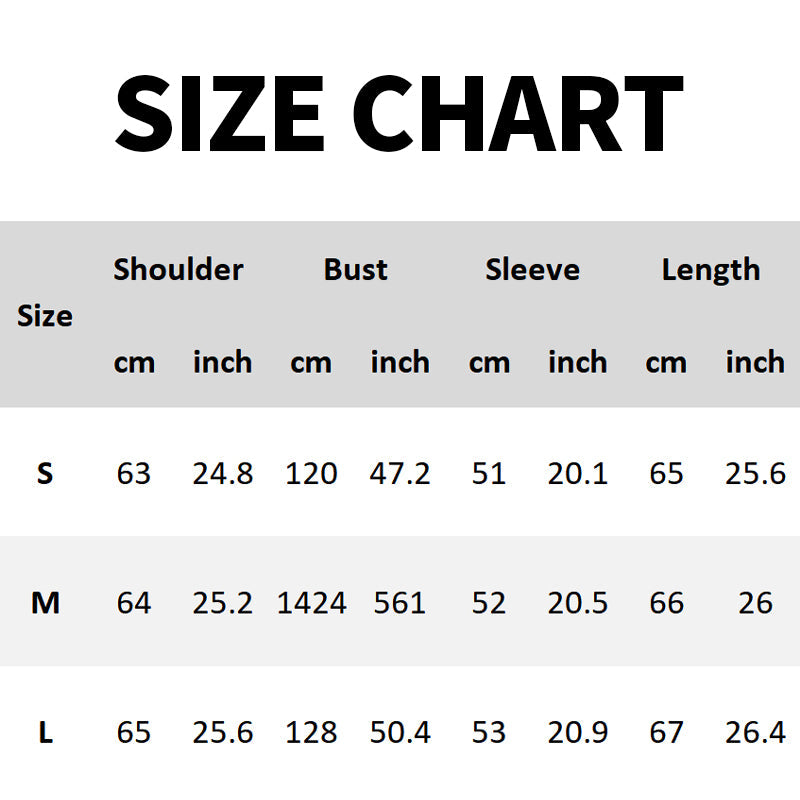Select the Bust column header
The image size is (800, 800).
(x=355, y=269)
